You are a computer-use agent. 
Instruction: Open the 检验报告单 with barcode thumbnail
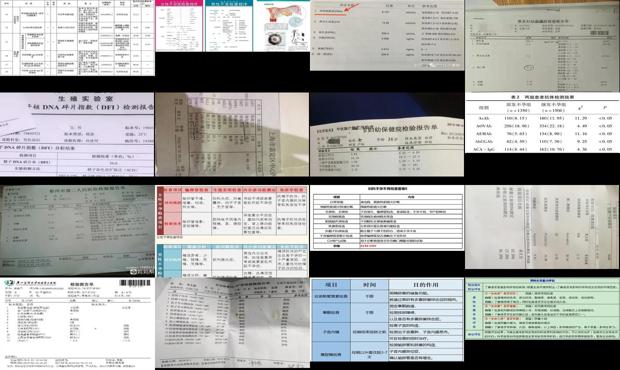77,324
